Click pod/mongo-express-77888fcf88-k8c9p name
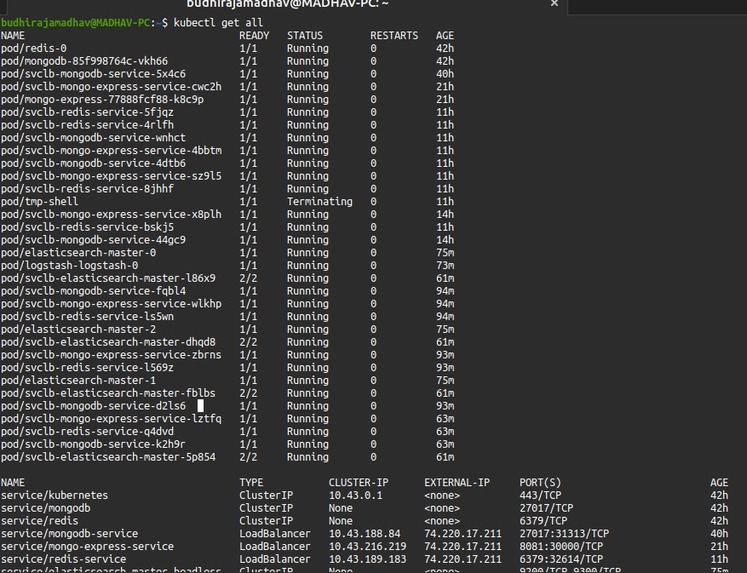 (x=102, y=100)
